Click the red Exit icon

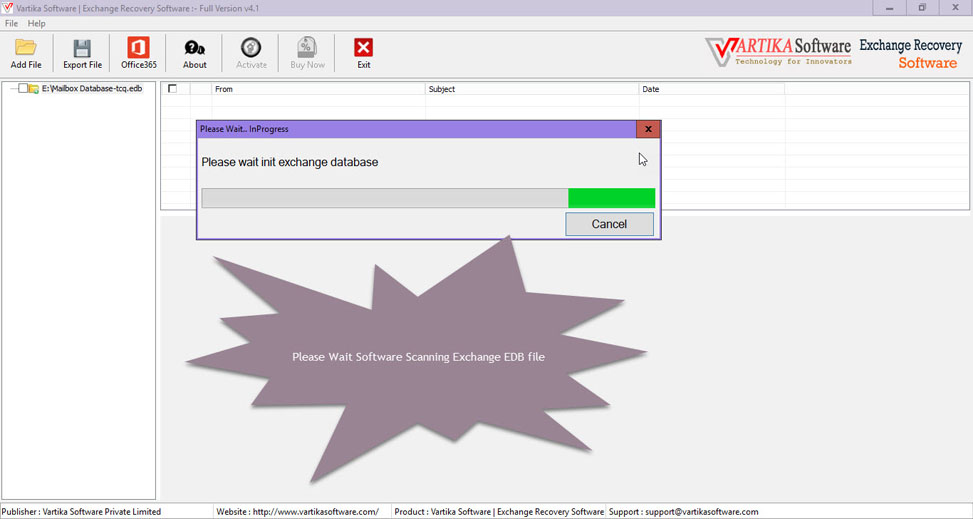click(364, 48)
